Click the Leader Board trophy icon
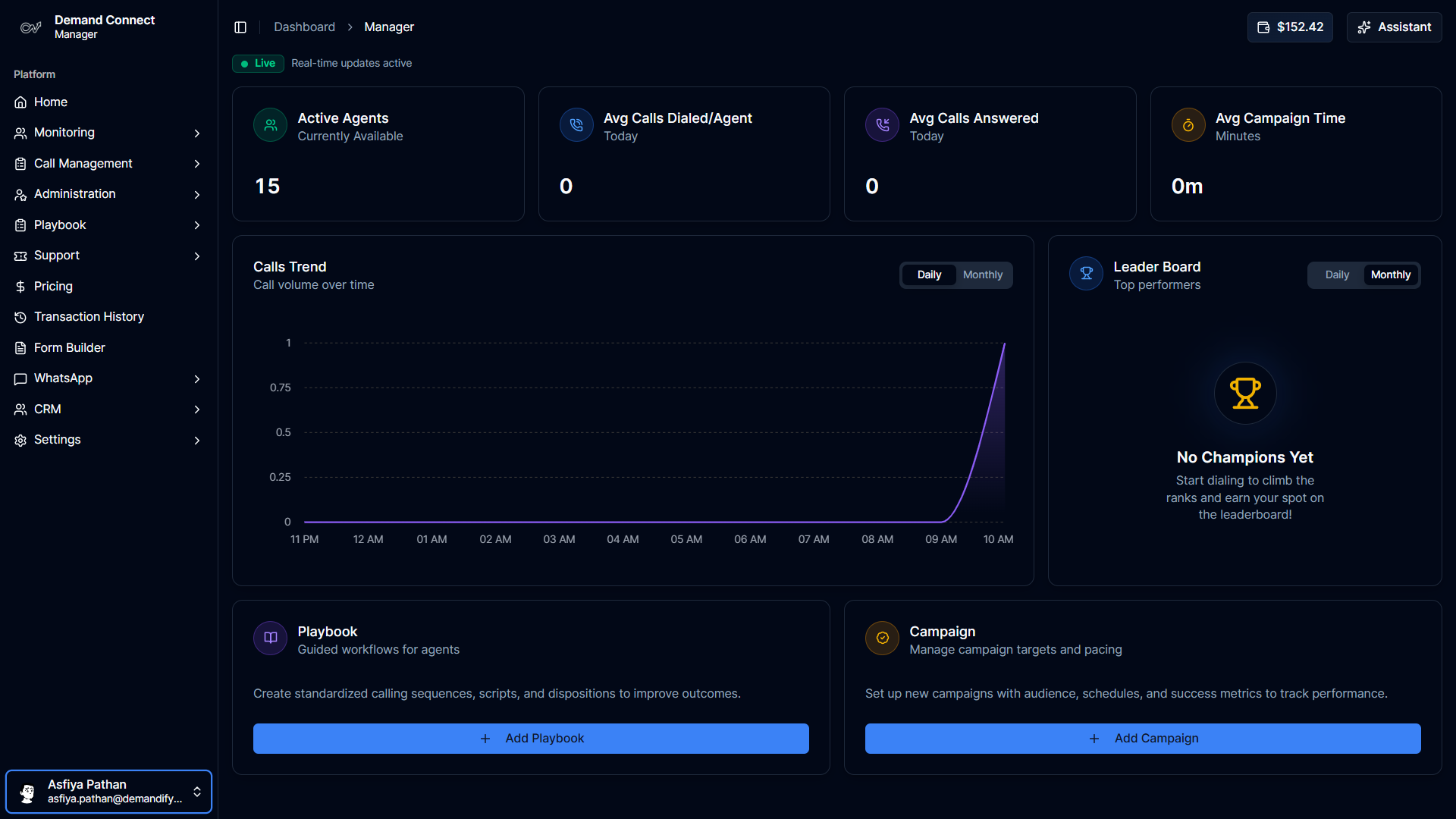 pos(1085,273)
